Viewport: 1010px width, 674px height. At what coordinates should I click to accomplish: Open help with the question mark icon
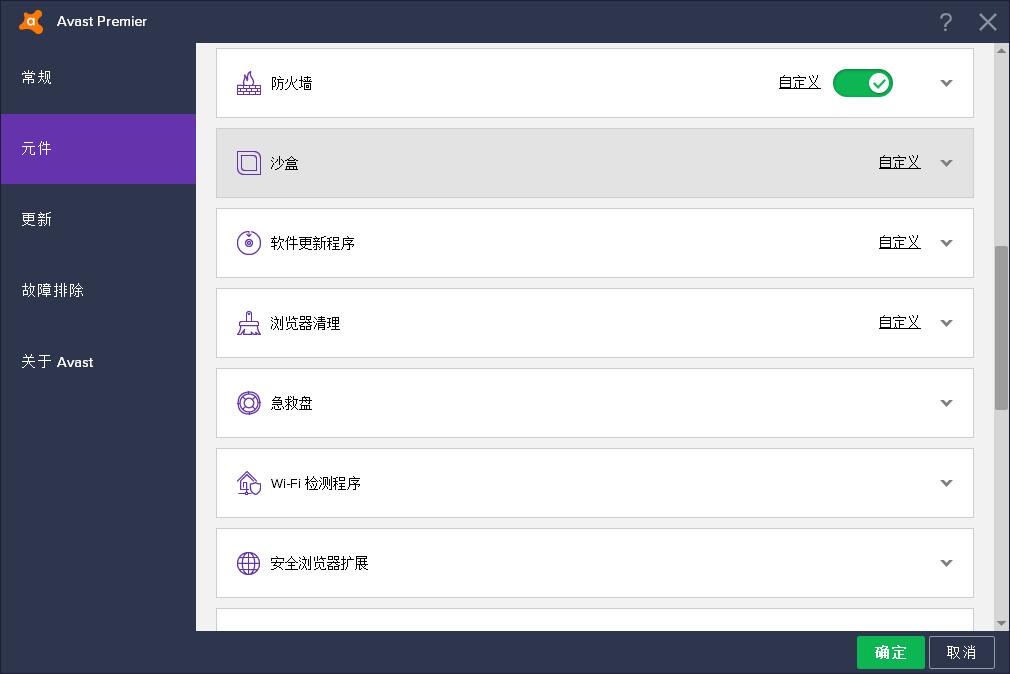pyautogui.click(x=946, y=22)
